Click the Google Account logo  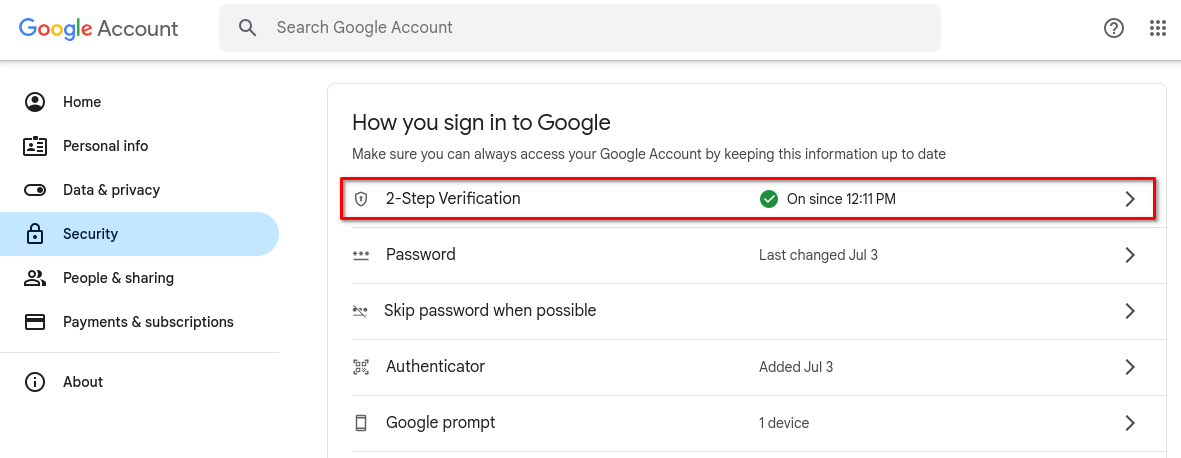(99, 29)
